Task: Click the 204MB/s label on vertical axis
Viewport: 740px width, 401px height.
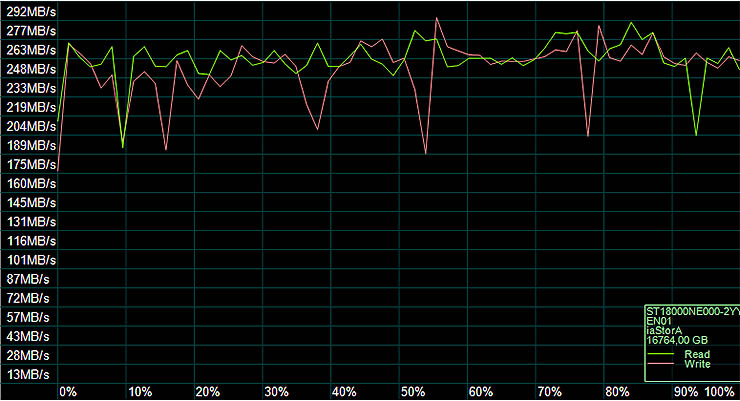Action: [x=28, y=127]
